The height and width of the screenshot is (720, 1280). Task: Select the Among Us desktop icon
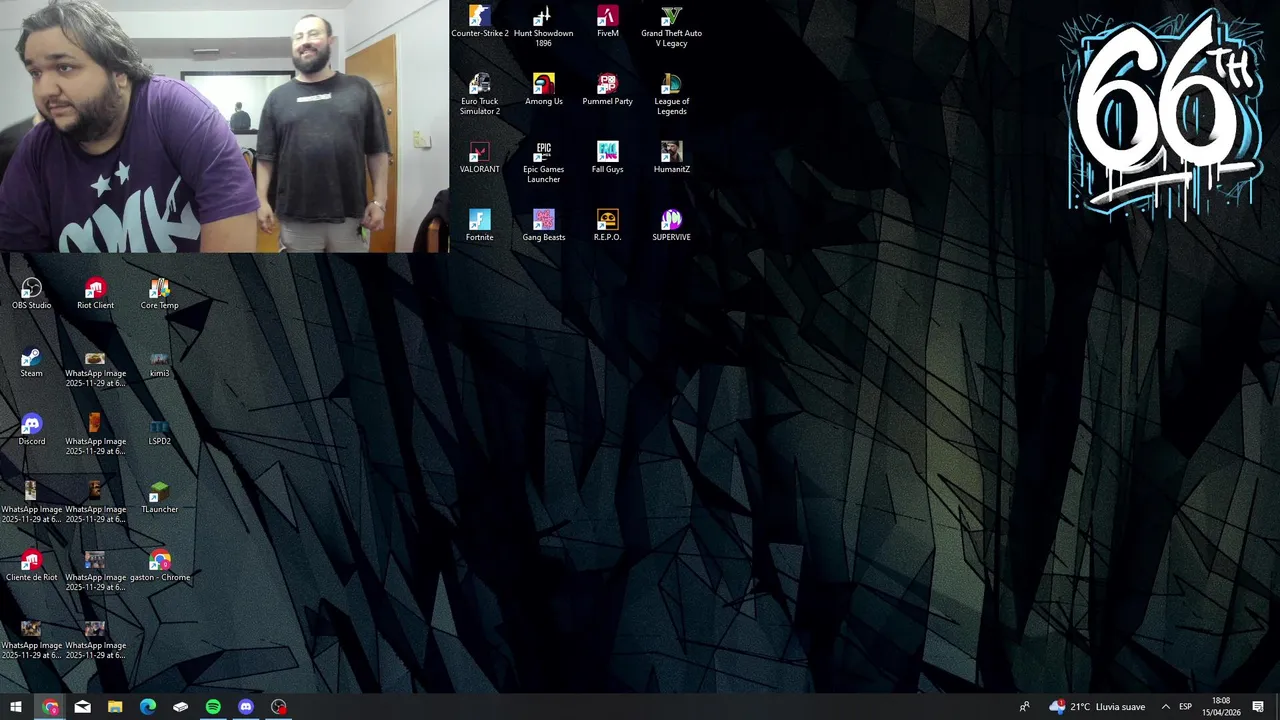544,90
